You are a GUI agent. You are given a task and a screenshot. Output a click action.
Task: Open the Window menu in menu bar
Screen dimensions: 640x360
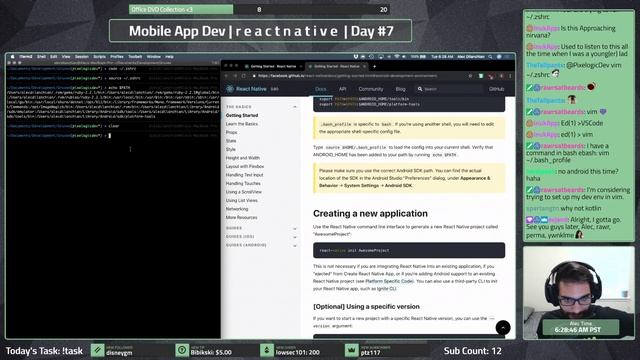(153, 57)
